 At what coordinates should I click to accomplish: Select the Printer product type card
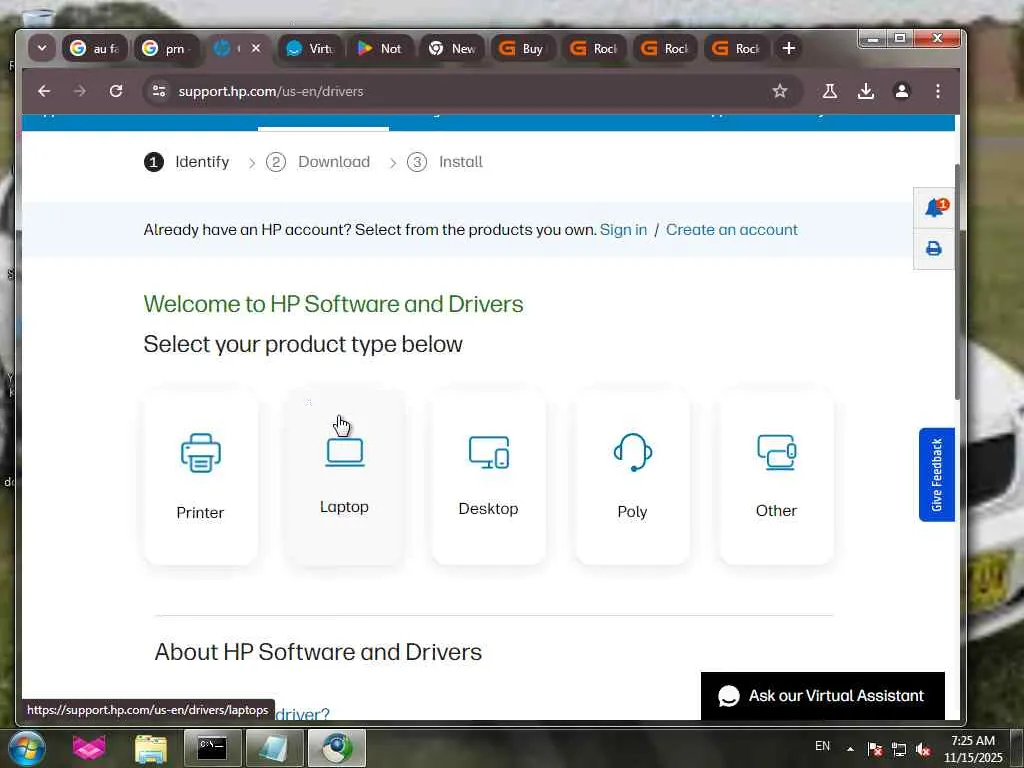click(x=200, y=476)
